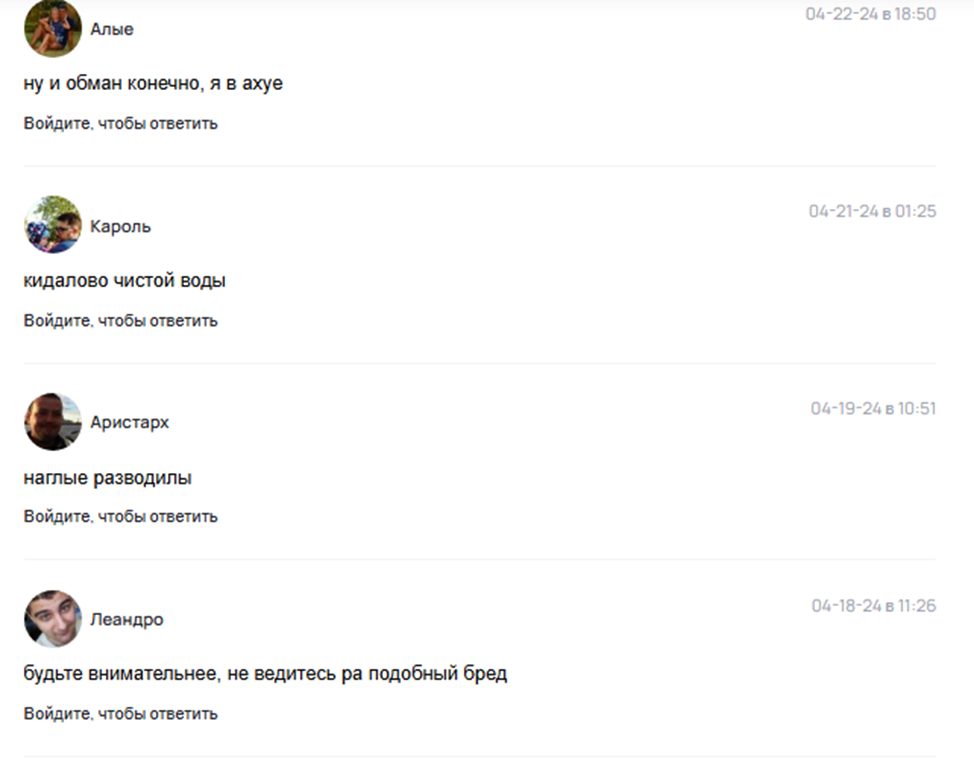
Task: Click the timestamp 04-19-24 в 10:51
Action: coord(873,408)
